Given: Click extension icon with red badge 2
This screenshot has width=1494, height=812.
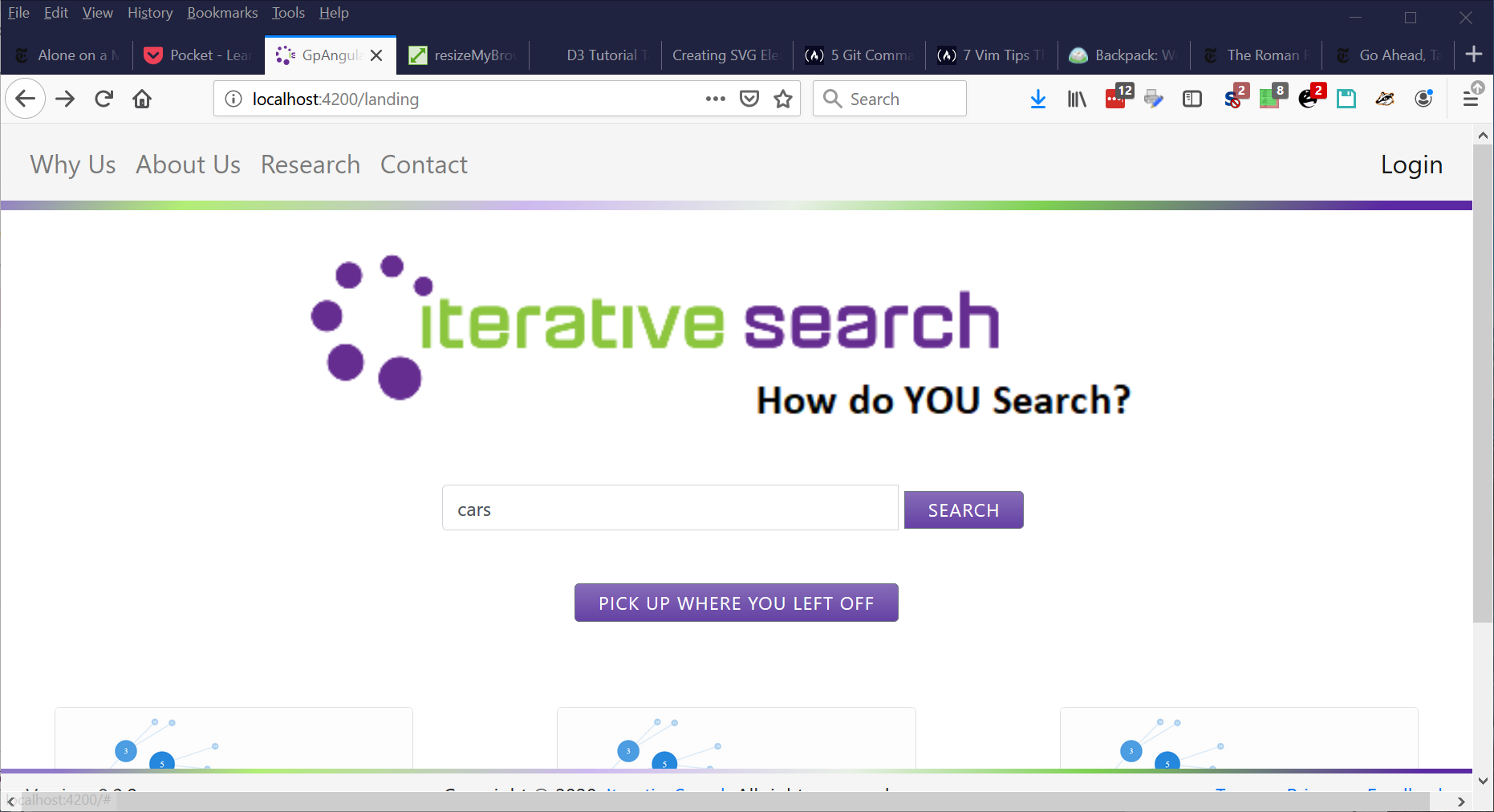Looking at the screenshot, I should click(x=1311, y=97).
